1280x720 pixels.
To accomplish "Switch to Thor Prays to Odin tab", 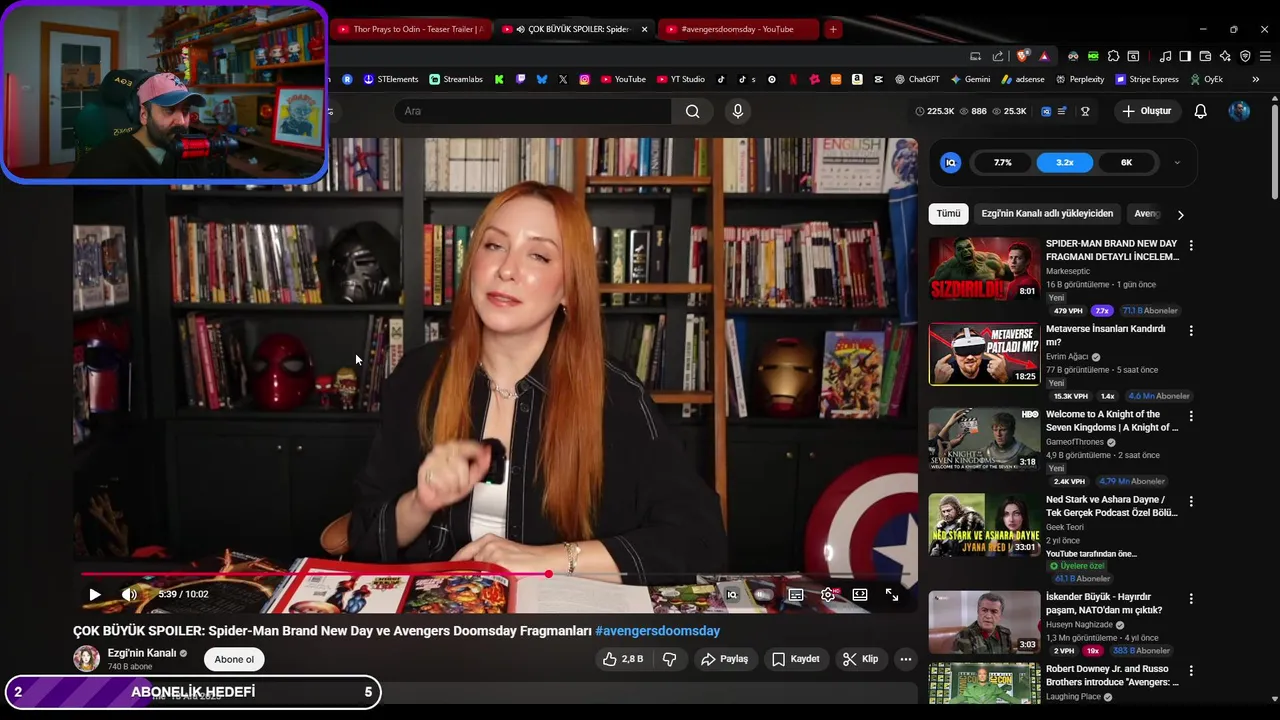I will coord(411,29).
